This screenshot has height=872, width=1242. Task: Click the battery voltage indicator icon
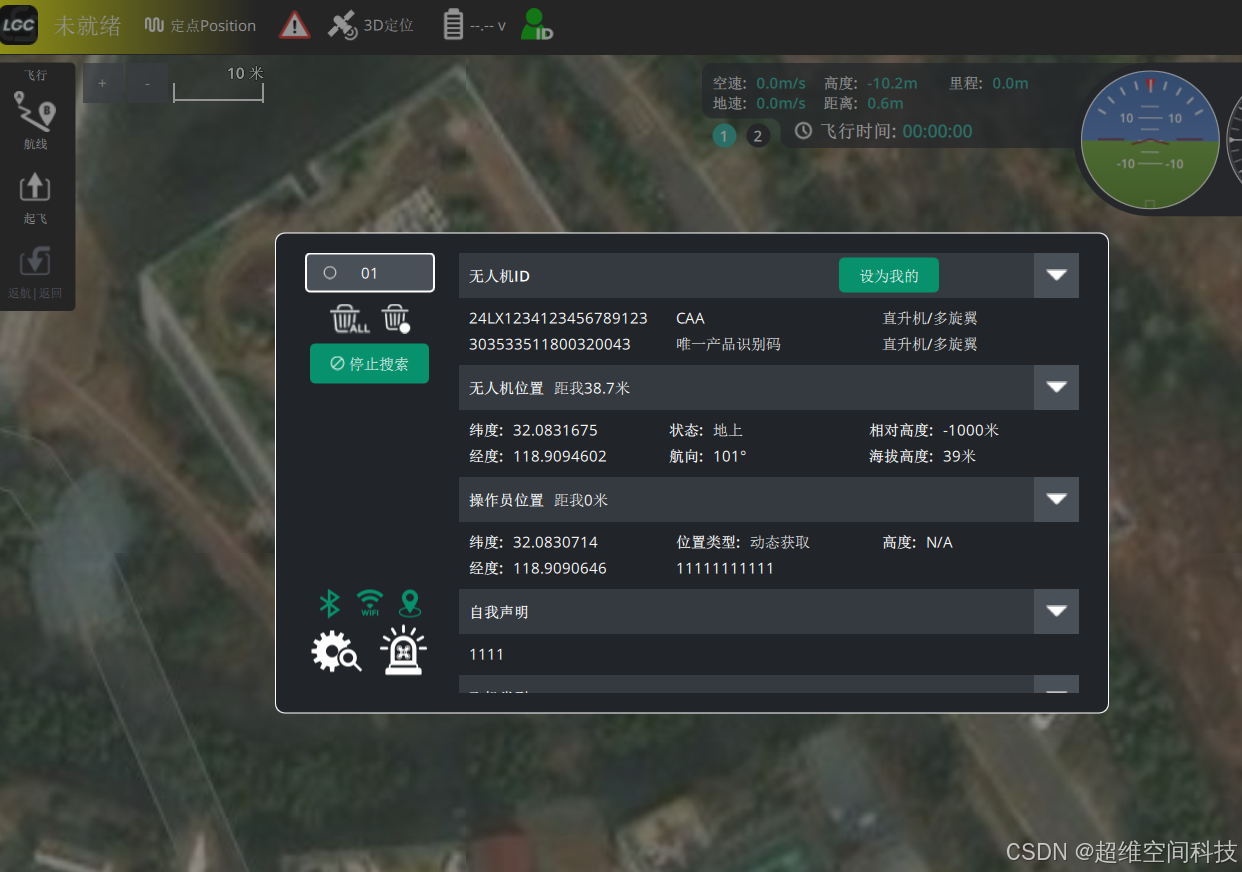click(454, 25)
